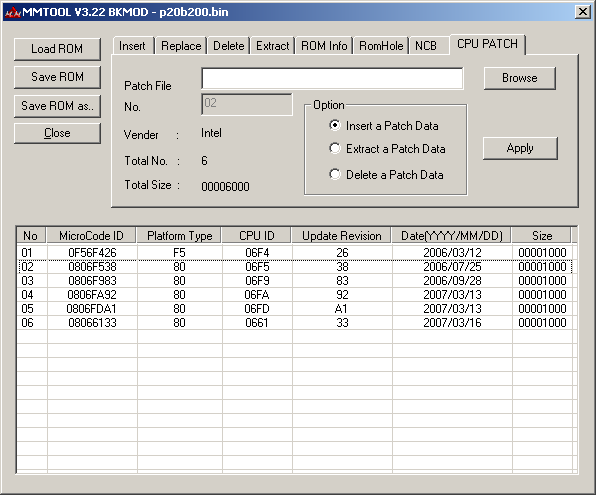
Task: Select microcode row 0806FDA1
Action: (x=92, y=309)
